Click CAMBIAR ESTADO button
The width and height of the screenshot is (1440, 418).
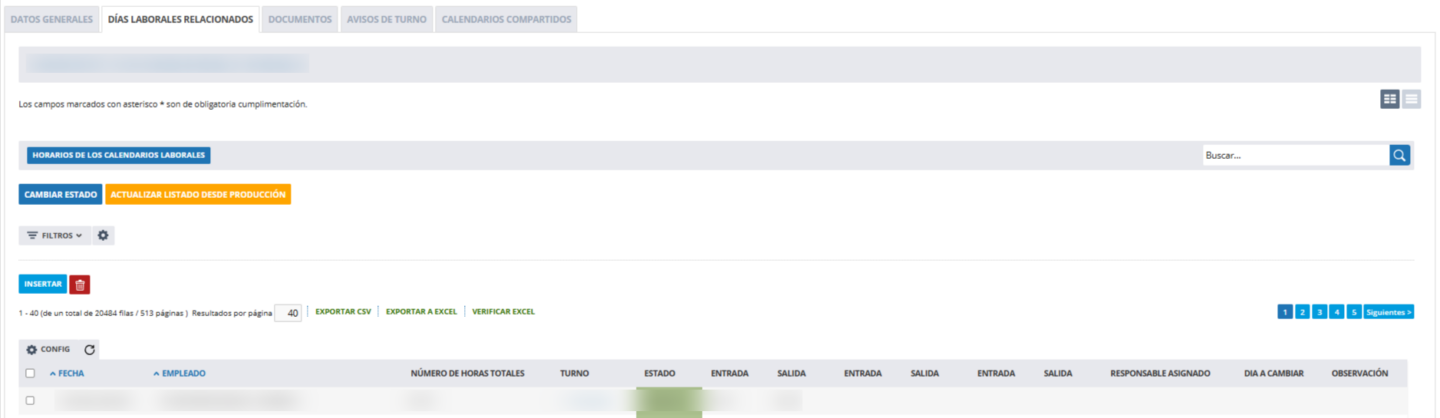point(60,194)
